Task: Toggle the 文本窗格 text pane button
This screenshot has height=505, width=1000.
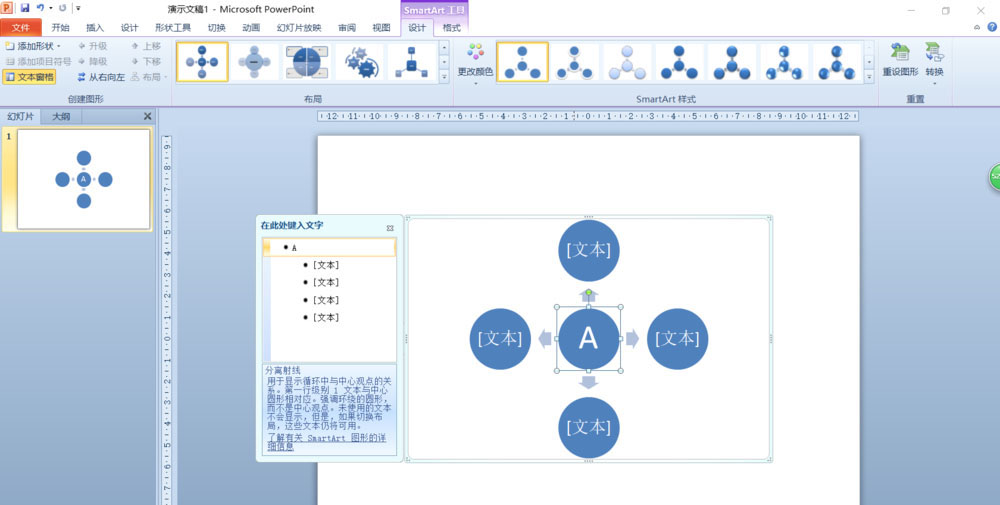Action: (x=29, y=77)
